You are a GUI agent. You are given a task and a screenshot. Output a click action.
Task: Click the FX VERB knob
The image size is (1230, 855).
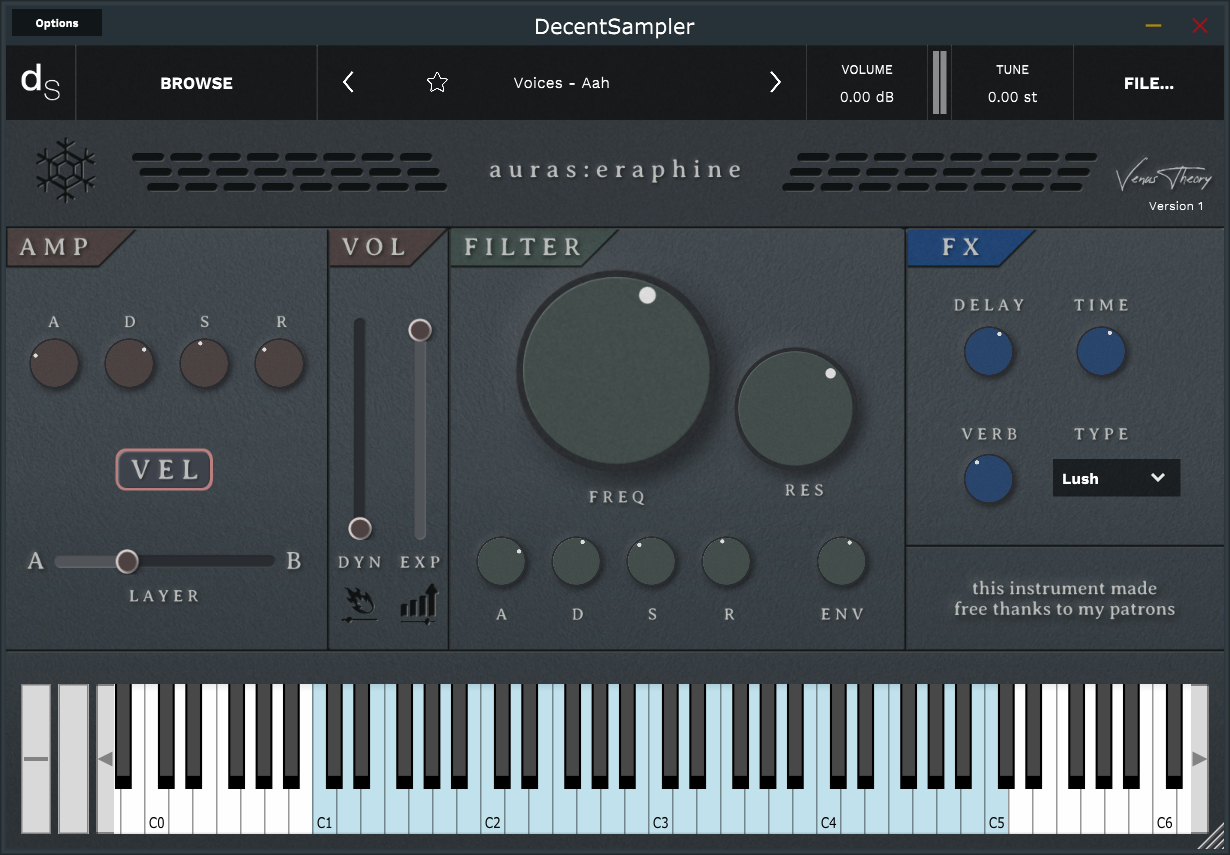(989, 479)
